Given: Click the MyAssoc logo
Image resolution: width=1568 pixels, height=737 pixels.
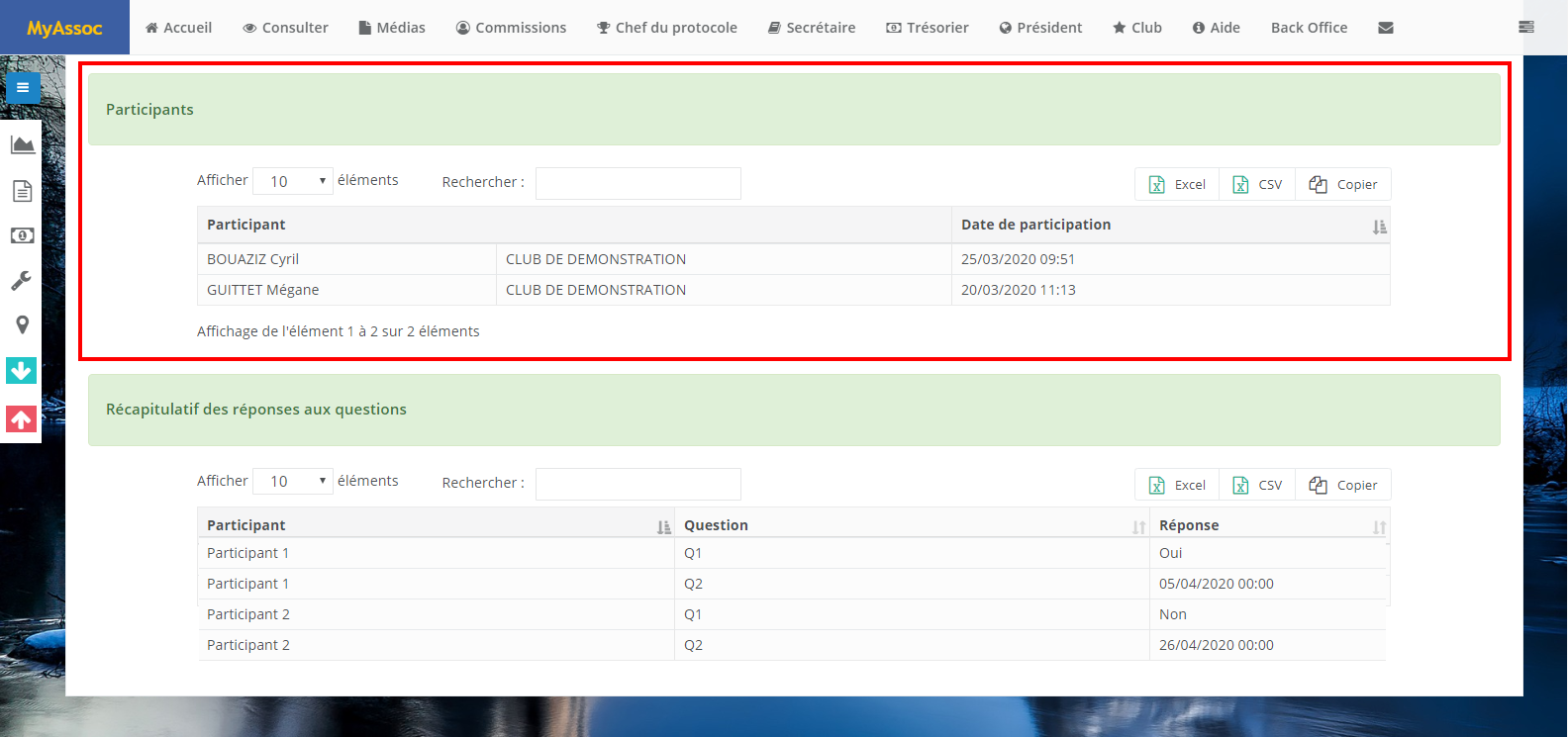Looking at the screenshot, I should [x=64, y=28].
